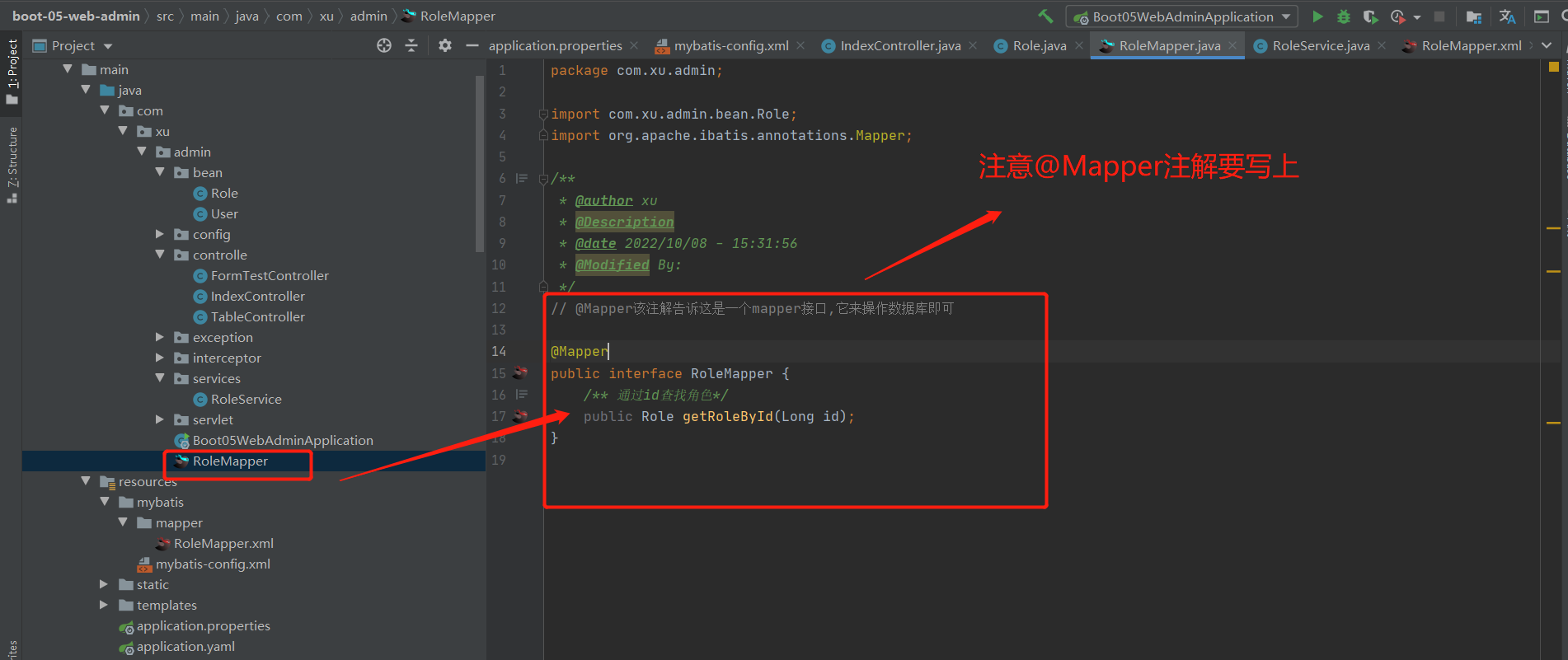This screenshot has height=660, width=1568.
Task: Open the 1: Project tool window tab
Action: pos(12,71)
